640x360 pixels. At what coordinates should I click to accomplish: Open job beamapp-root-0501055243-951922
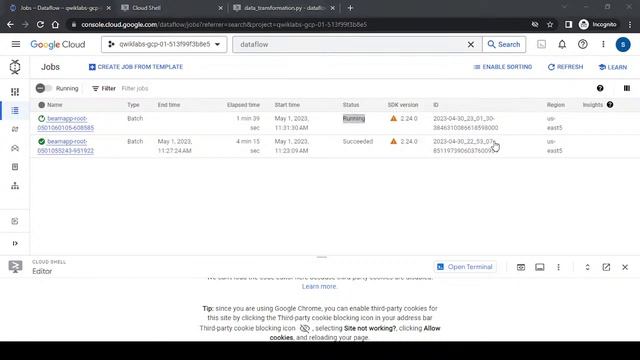66,146
